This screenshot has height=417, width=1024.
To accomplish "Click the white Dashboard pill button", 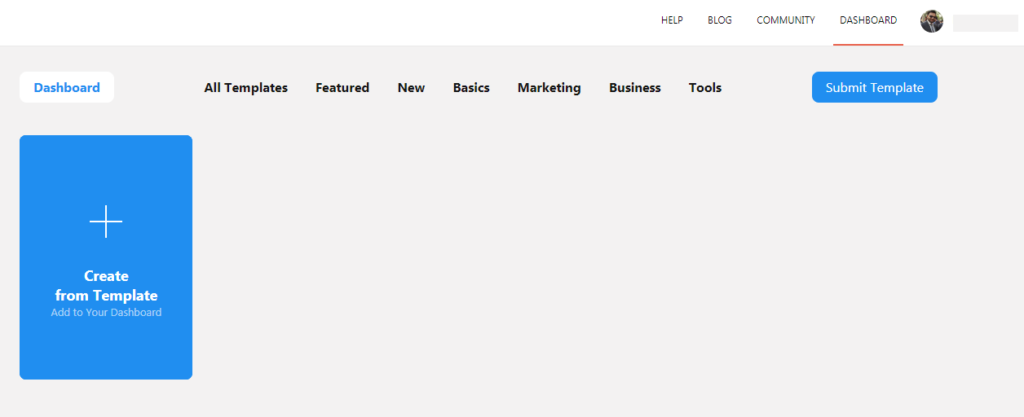I will 67,87.
